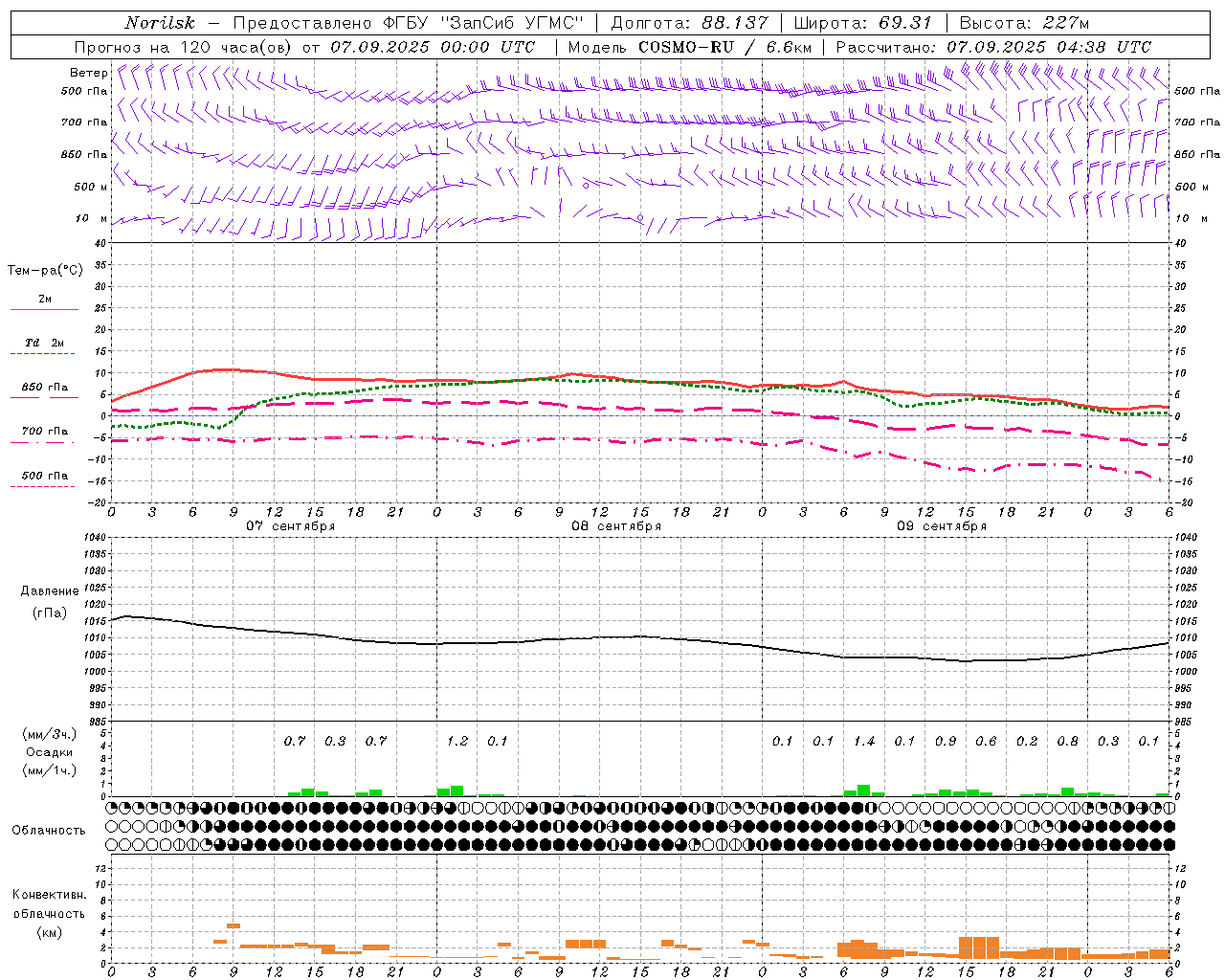Select the 'Предоставлено ФГБУ "ЗапСиб УГМС"' provider text

click(408, 23)
